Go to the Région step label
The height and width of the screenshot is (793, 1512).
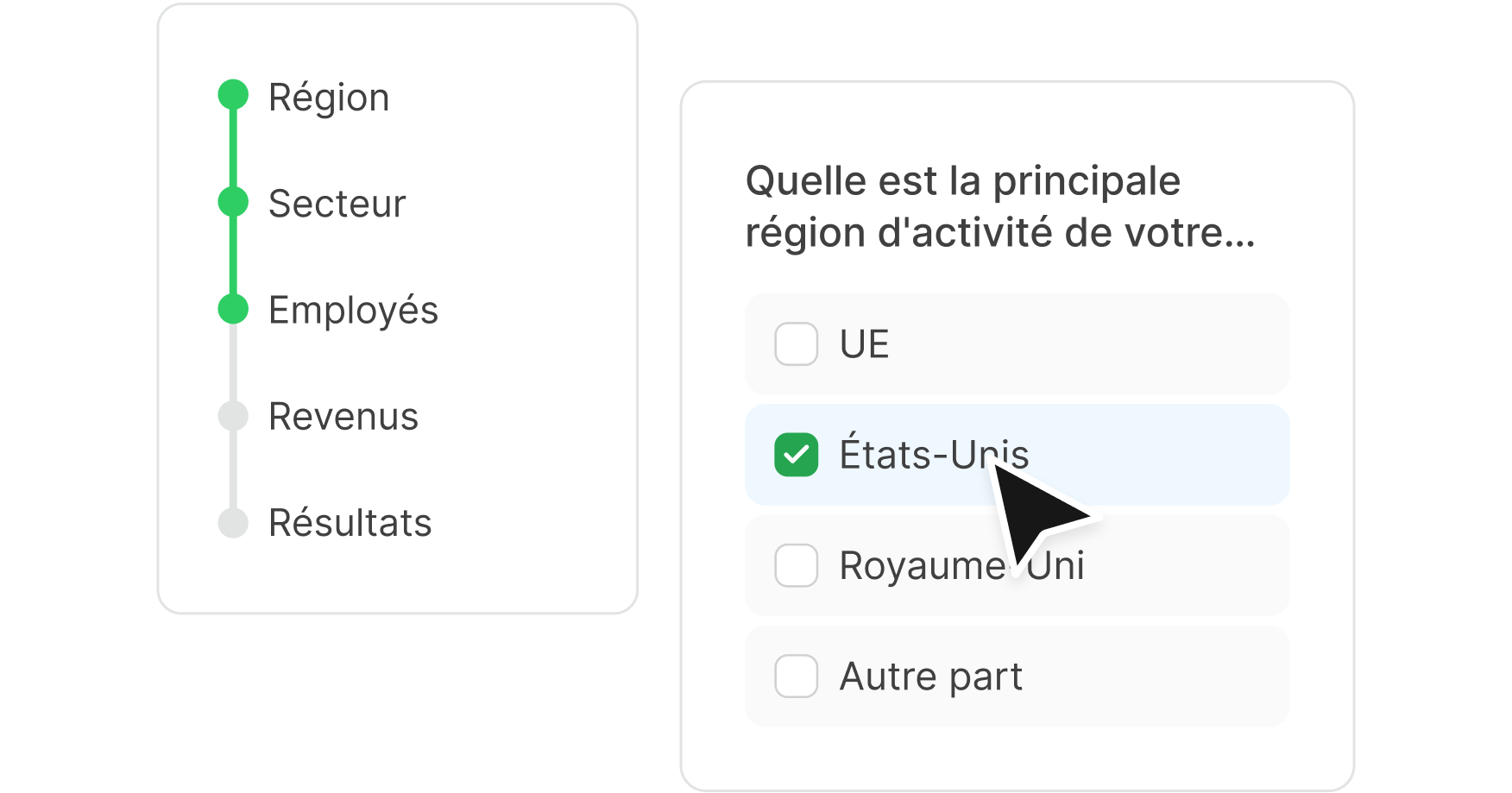pos(329,97)
